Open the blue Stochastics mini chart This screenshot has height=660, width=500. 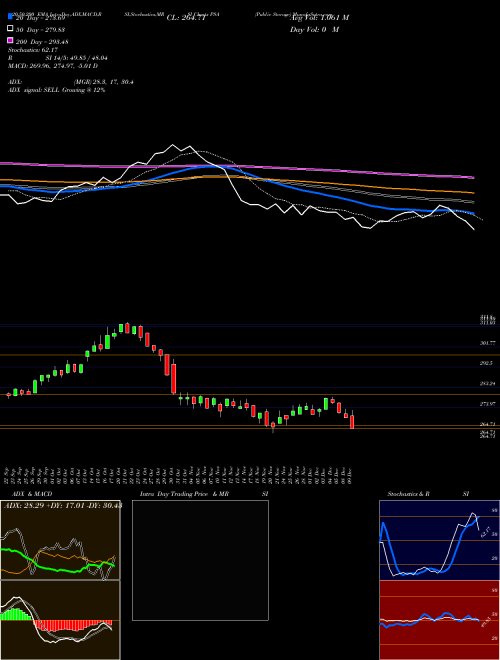(439, 540)
